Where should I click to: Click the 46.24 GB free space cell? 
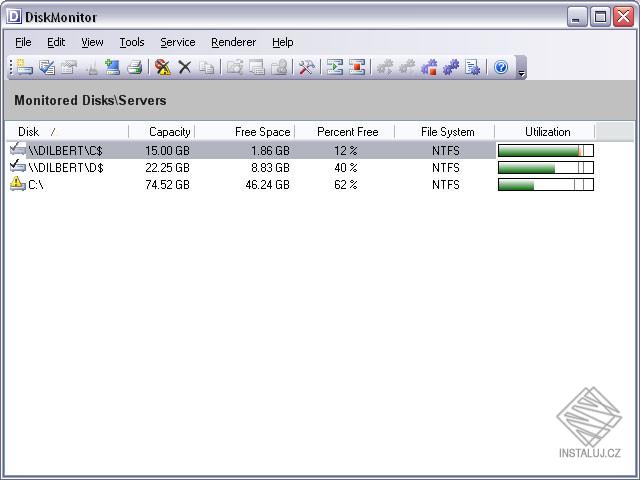267,185
